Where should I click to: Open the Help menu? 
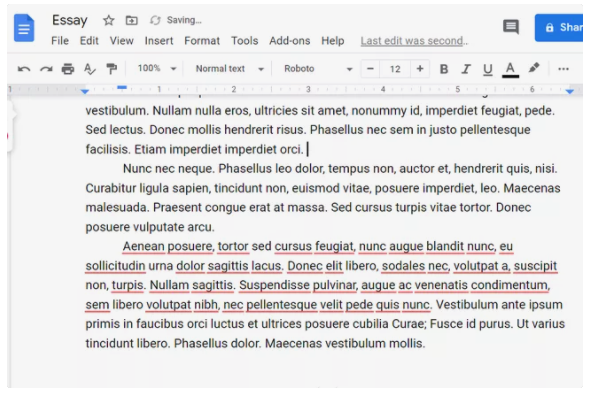coord(333,41)
